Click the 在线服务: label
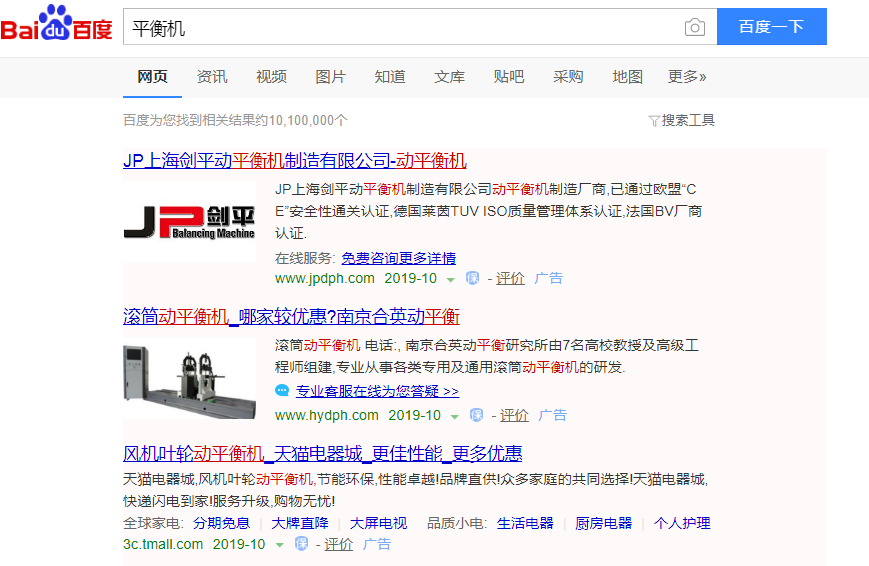The width and height of the screenshot is (869, 566). coord(305,258)
